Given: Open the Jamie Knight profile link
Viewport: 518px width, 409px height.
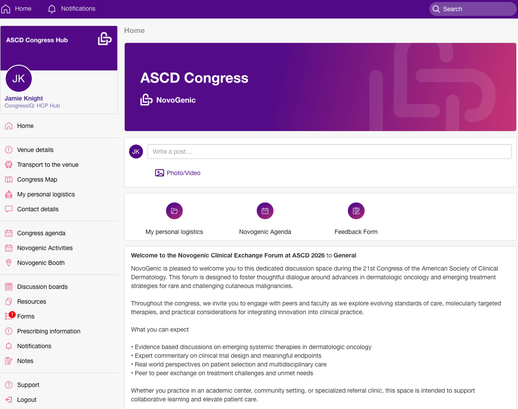Looking at the screenshot, I should [x=24, y=98].
